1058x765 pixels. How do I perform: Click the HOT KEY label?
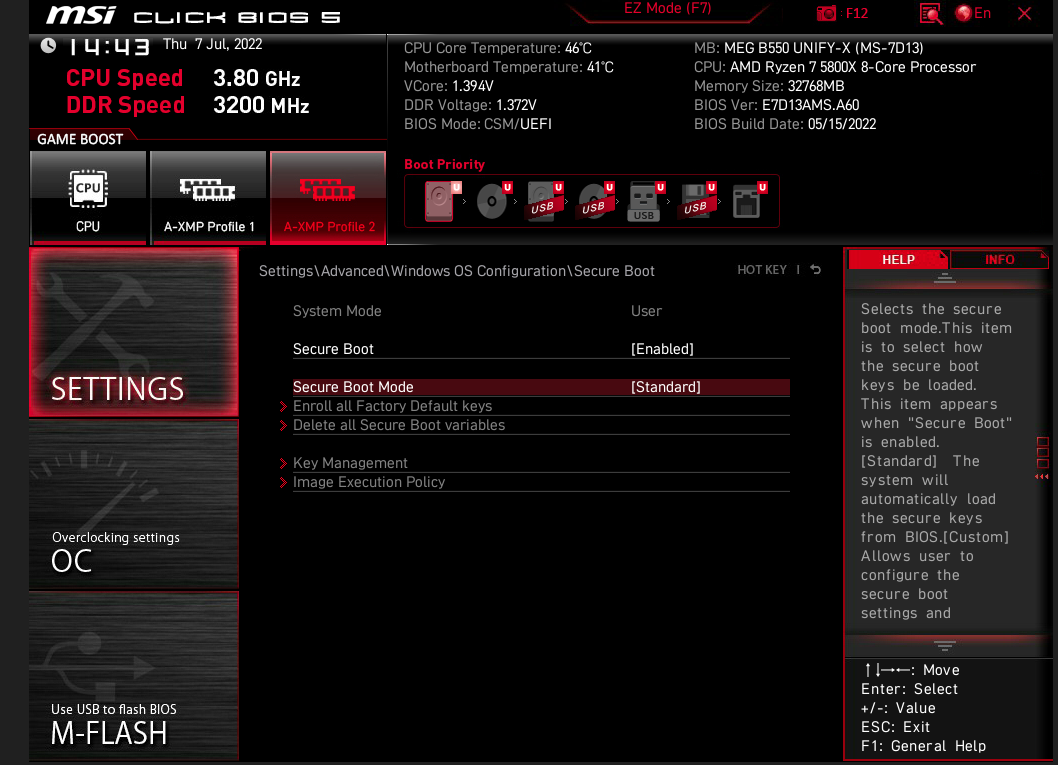pyautogui.click(x=762, y=270)
